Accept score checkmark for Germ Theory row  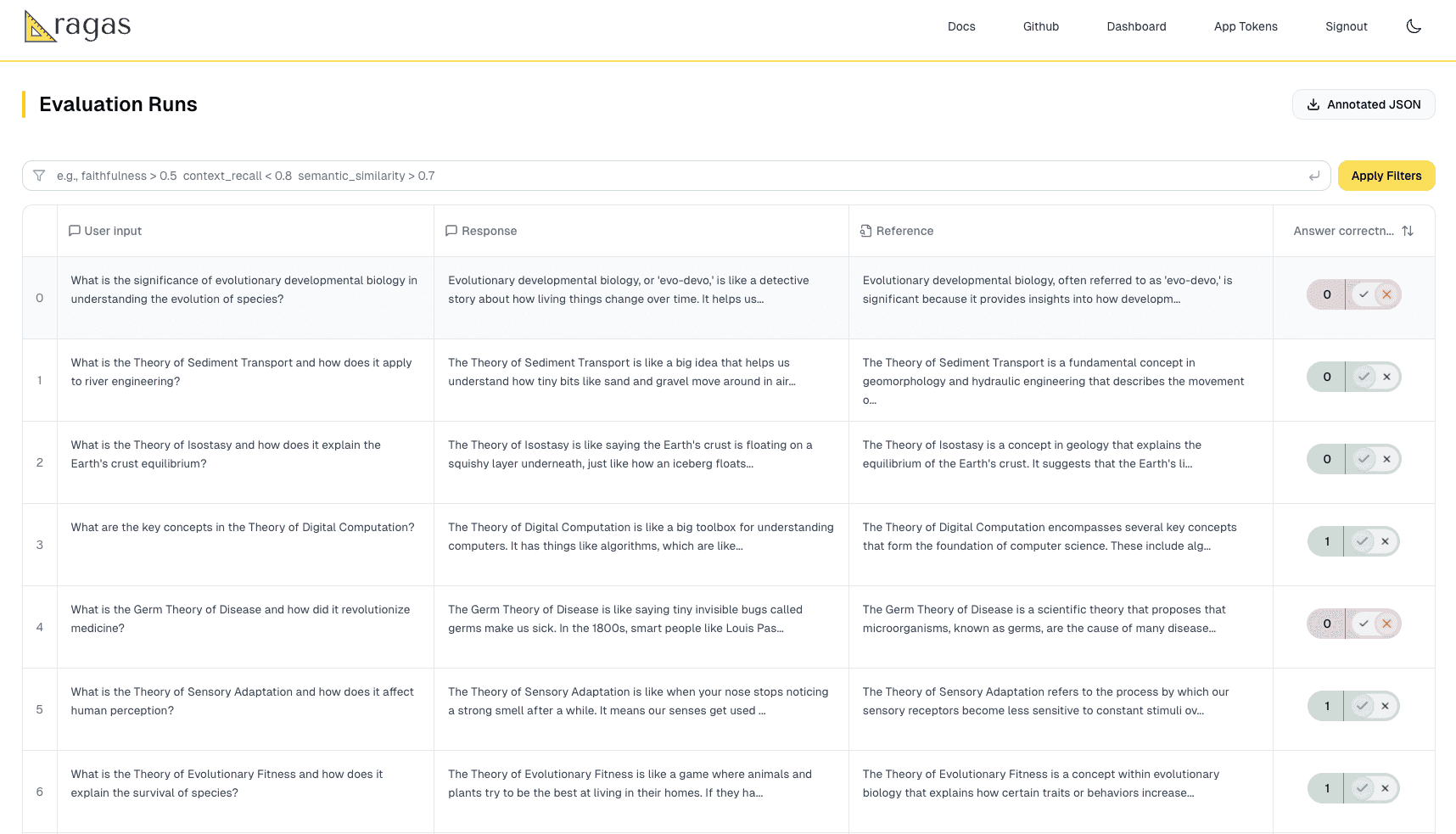[x=1364, y=624]
